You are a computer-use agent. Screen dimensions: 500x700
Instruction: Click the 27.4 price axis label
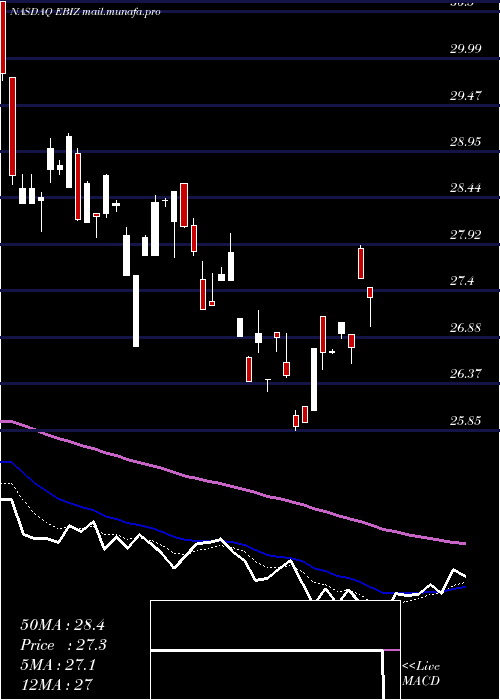point(462,281)
